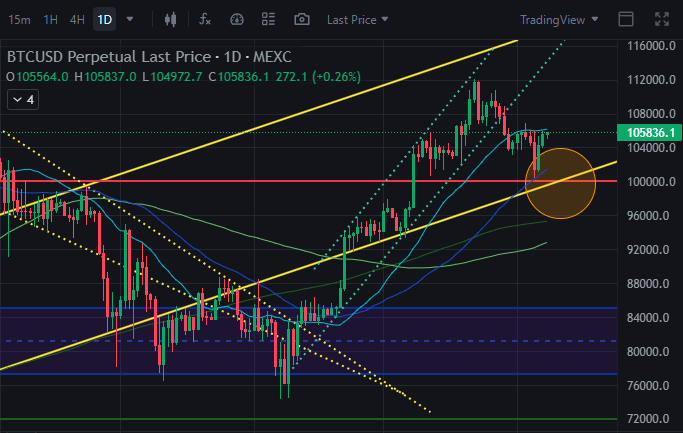This screenshot has width=683, height=433.
Task: Enter fullscreen chart mode
Action: pos(662,19)
